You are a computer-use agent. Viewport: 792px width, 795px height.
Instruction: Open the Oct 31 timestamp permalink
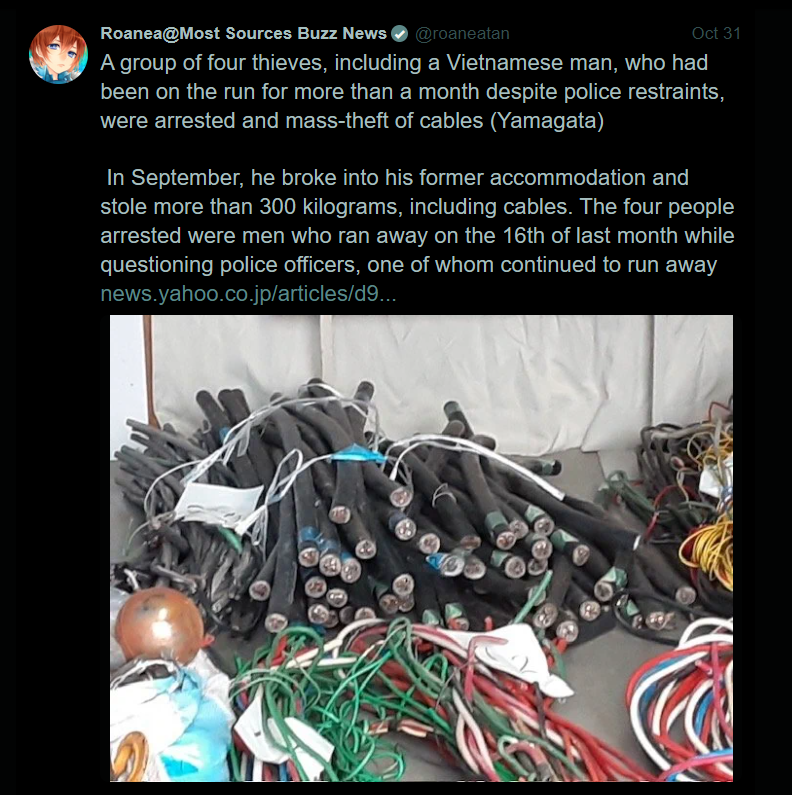(716, 33)
